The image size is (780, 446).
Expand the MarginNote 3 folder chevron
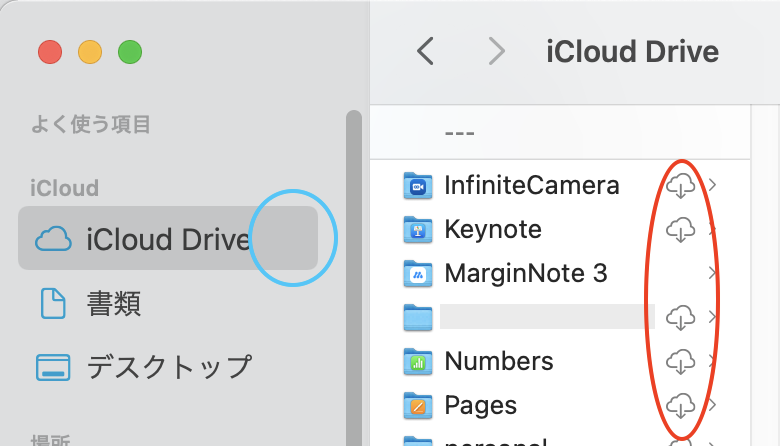(712, 273)
